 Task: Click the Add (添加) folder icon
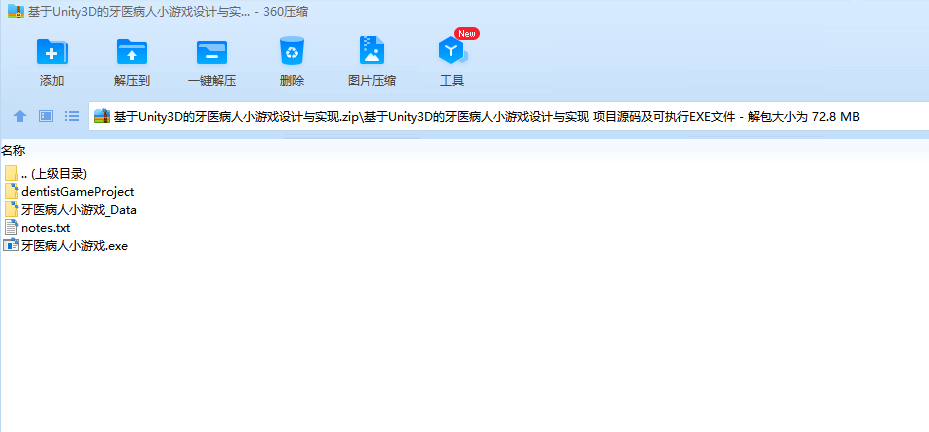coord(52,52)
